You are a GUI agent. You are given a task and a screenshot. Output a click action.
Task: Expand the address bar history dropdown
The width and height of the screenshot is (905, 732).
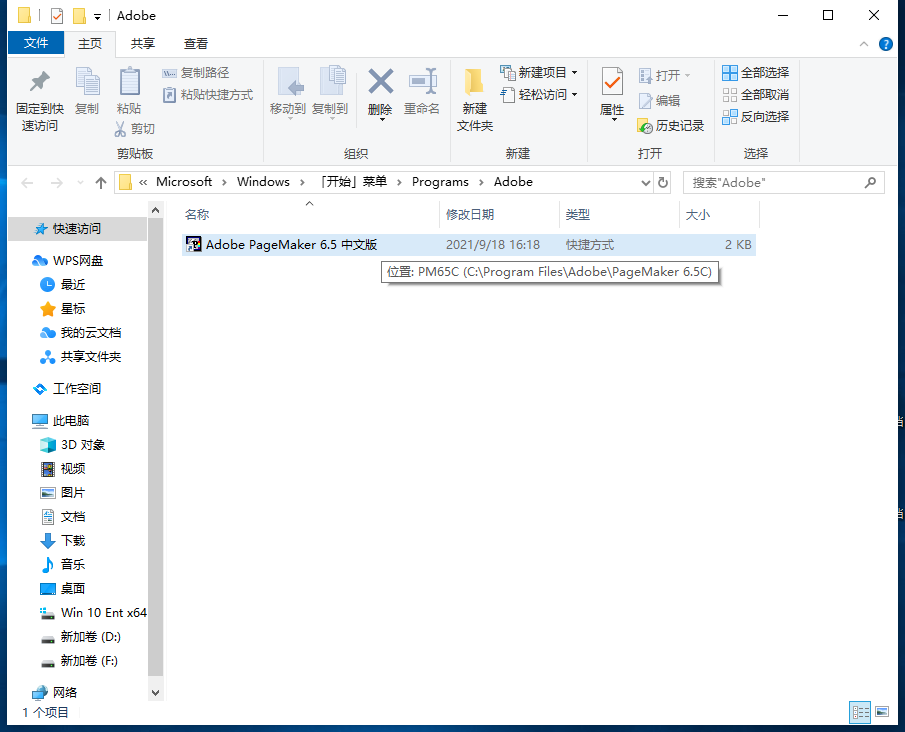click(x=645, y=183)
